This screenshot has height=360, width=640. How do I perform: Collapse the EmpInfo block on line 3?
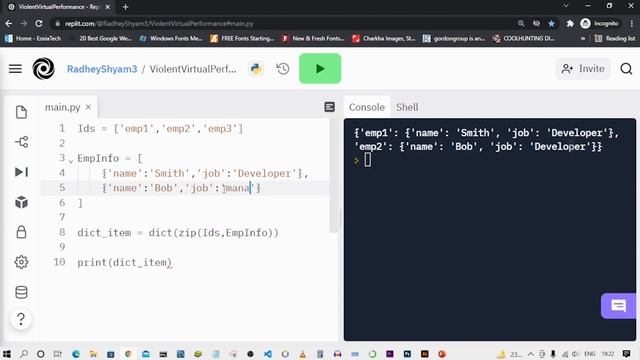(71, 162)
